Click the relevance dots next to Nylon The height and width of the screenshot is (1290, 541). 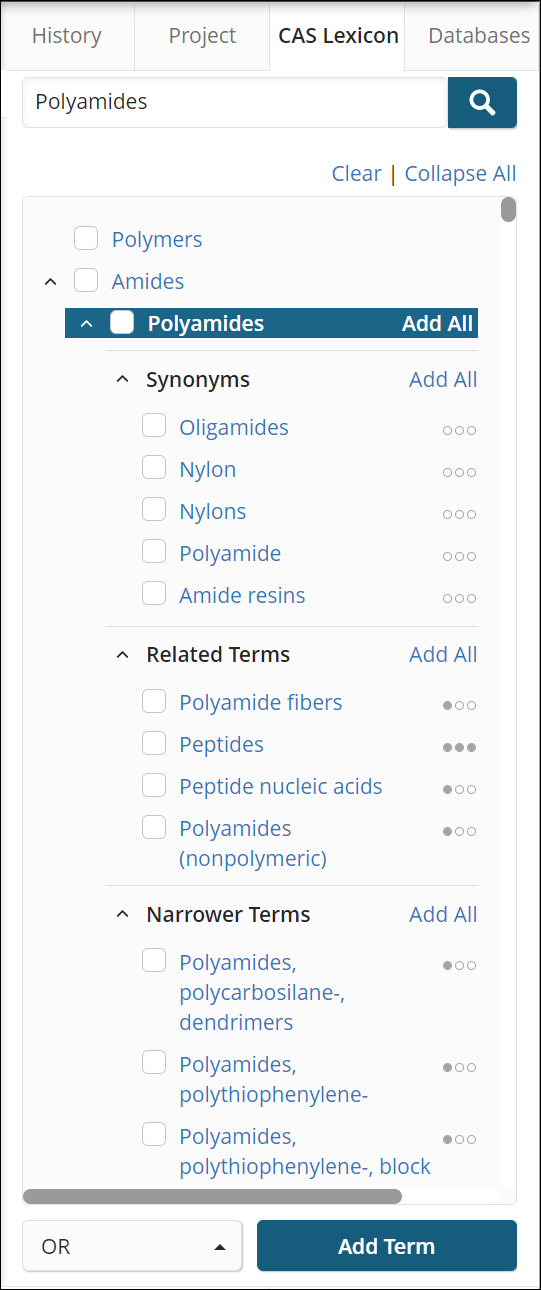(x=459, y=472)
